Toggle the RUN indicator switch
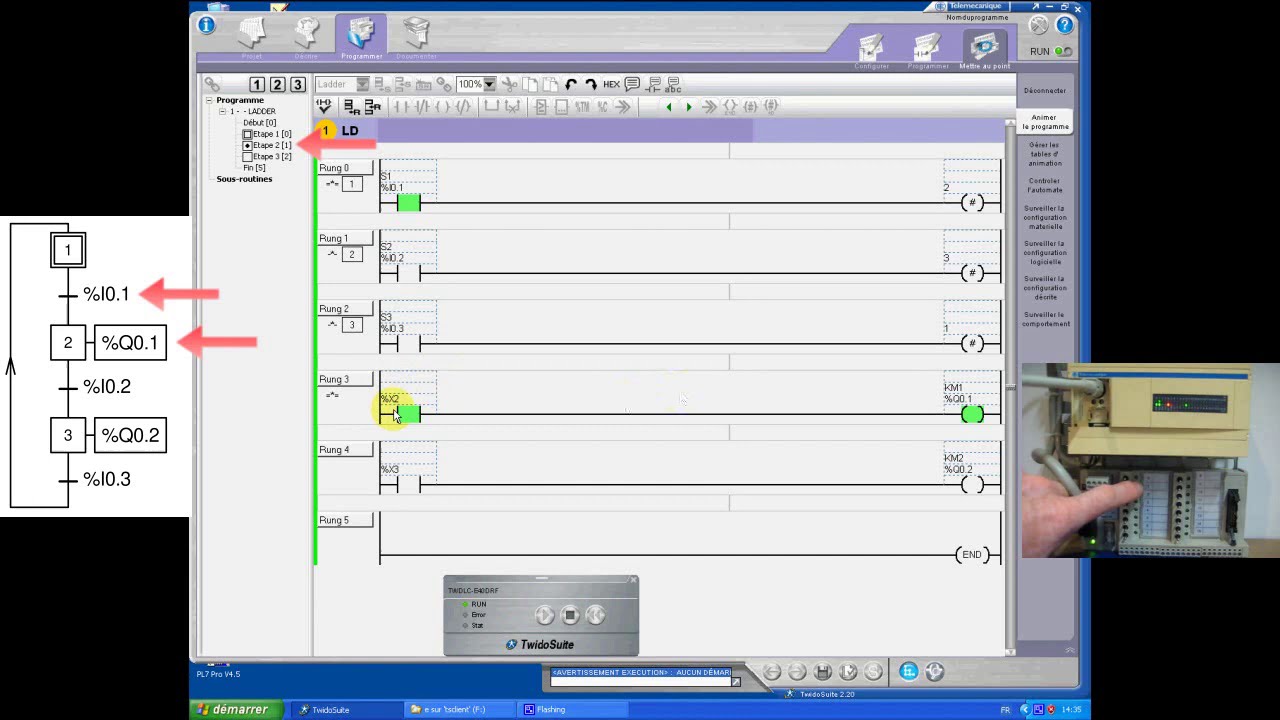This screenshot has width=1280, height=720. 1062,51
